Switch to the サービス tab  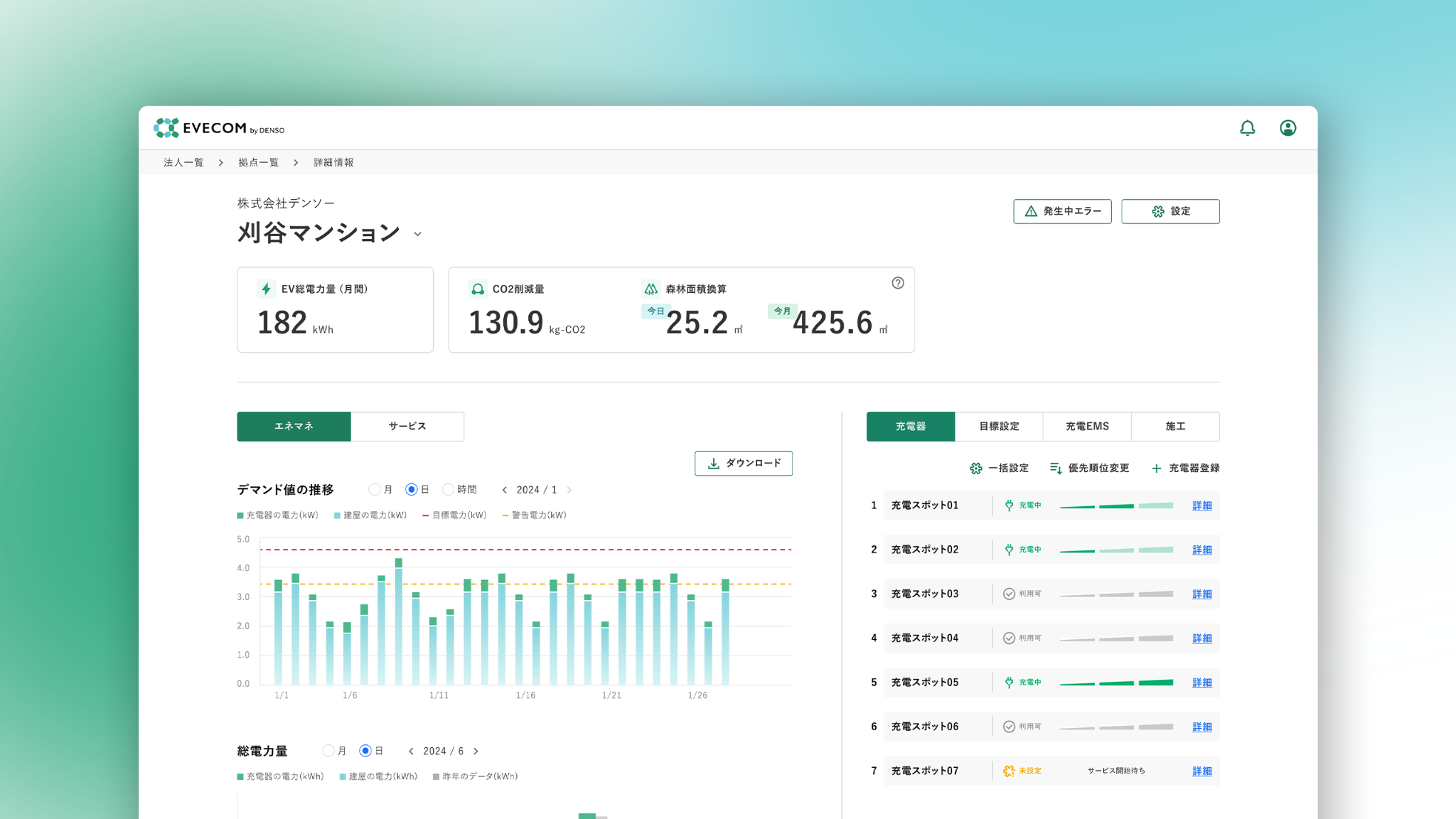coord(407,427)
